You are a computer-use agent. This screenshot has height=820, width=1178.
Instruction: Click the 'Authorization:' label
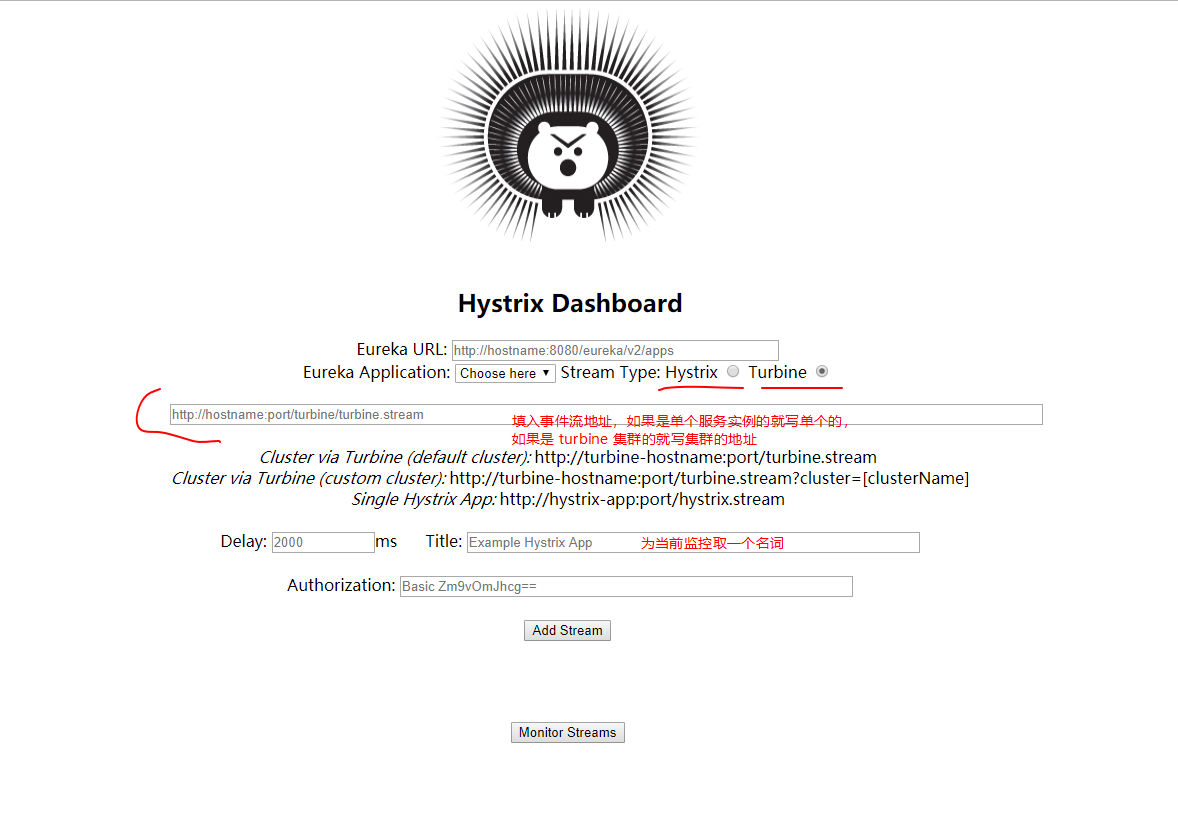coord(341,585)
